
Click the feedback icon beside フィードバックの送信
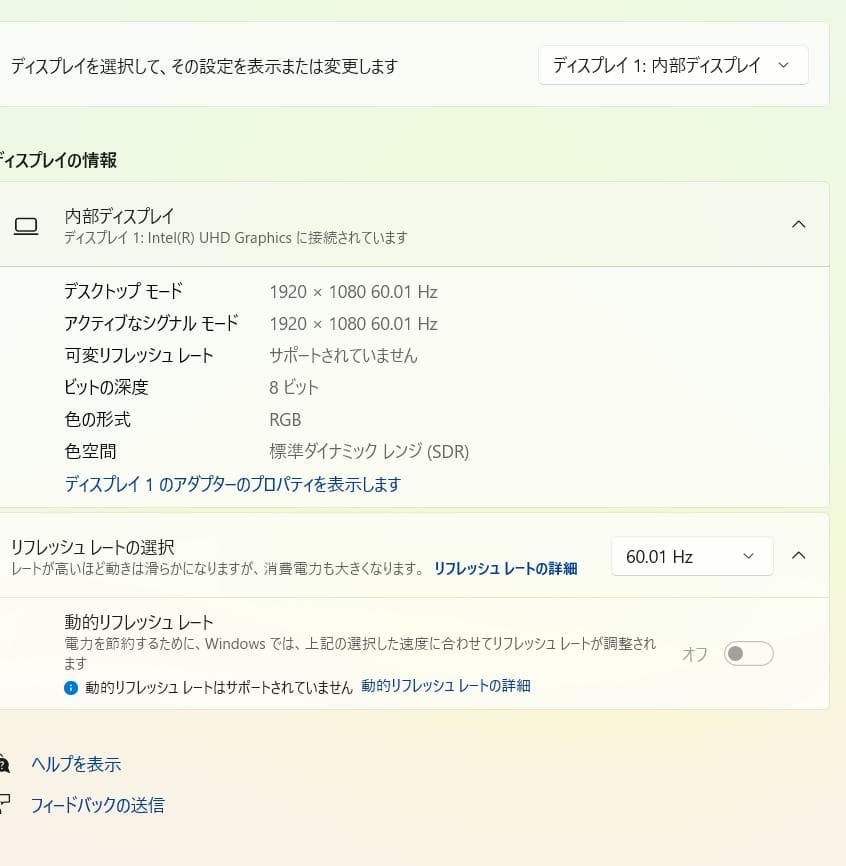pos(7,804)
